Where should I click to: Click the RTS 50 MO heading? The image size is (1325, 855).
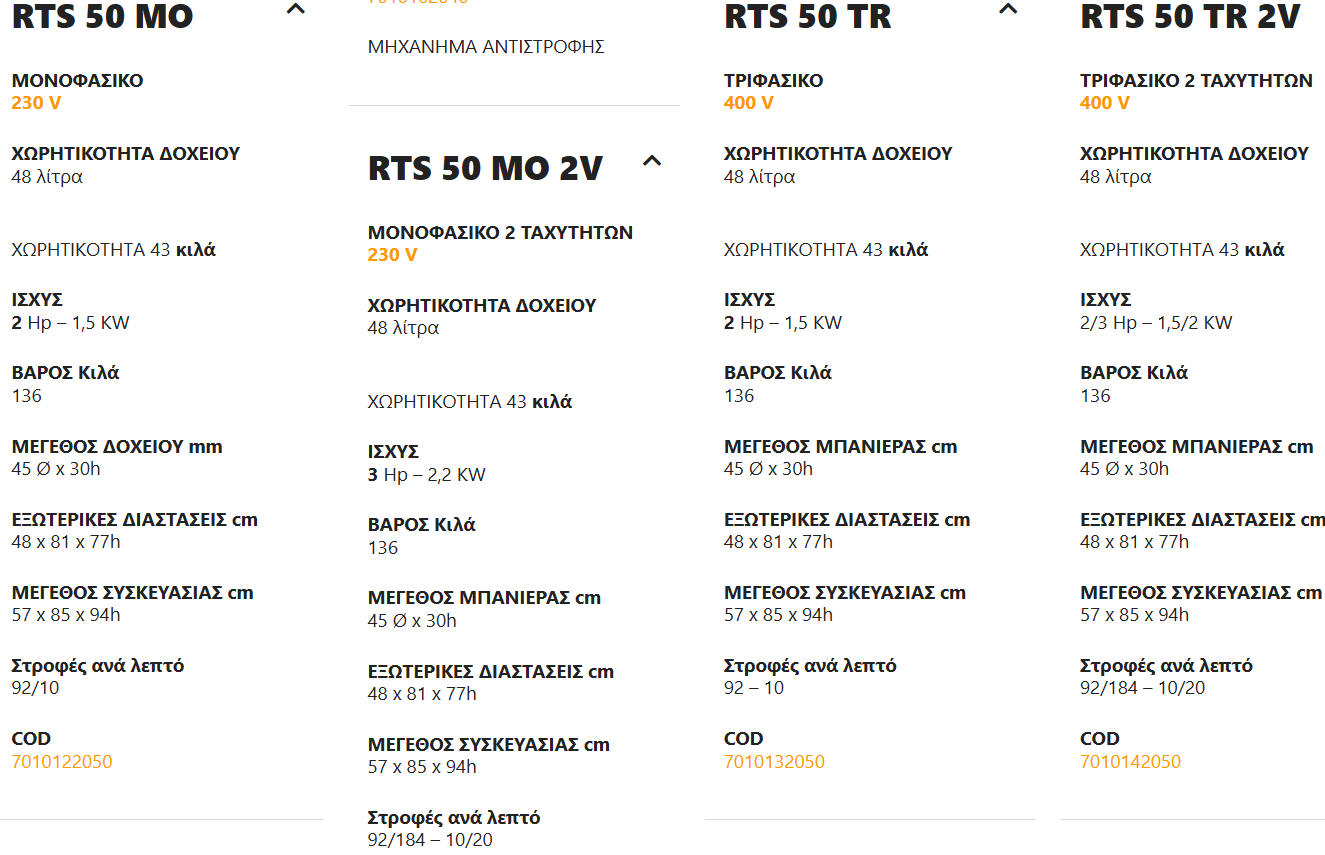102,17
